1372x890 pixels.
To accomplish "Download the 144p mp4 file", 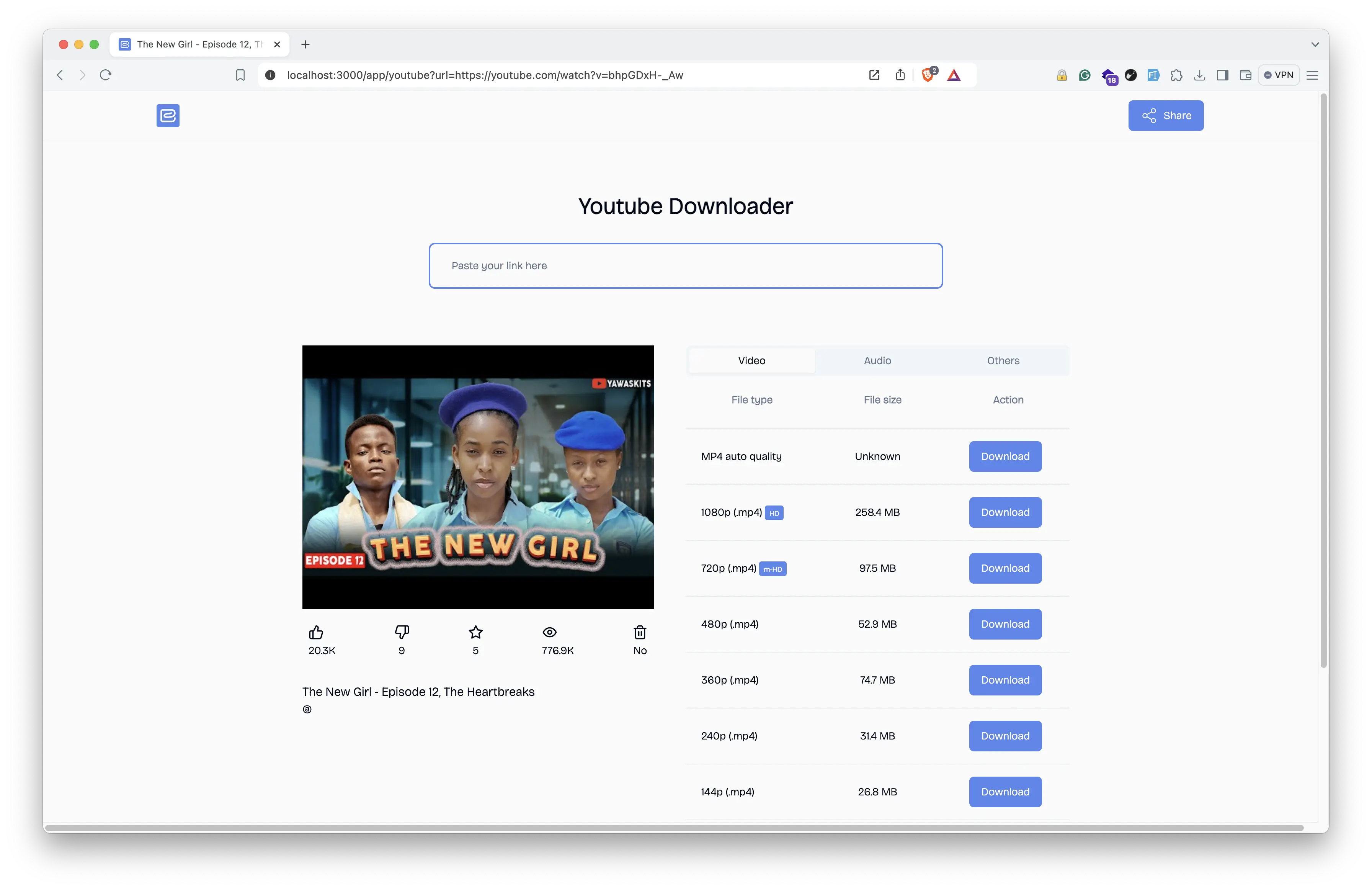I will click(1005, 792).
